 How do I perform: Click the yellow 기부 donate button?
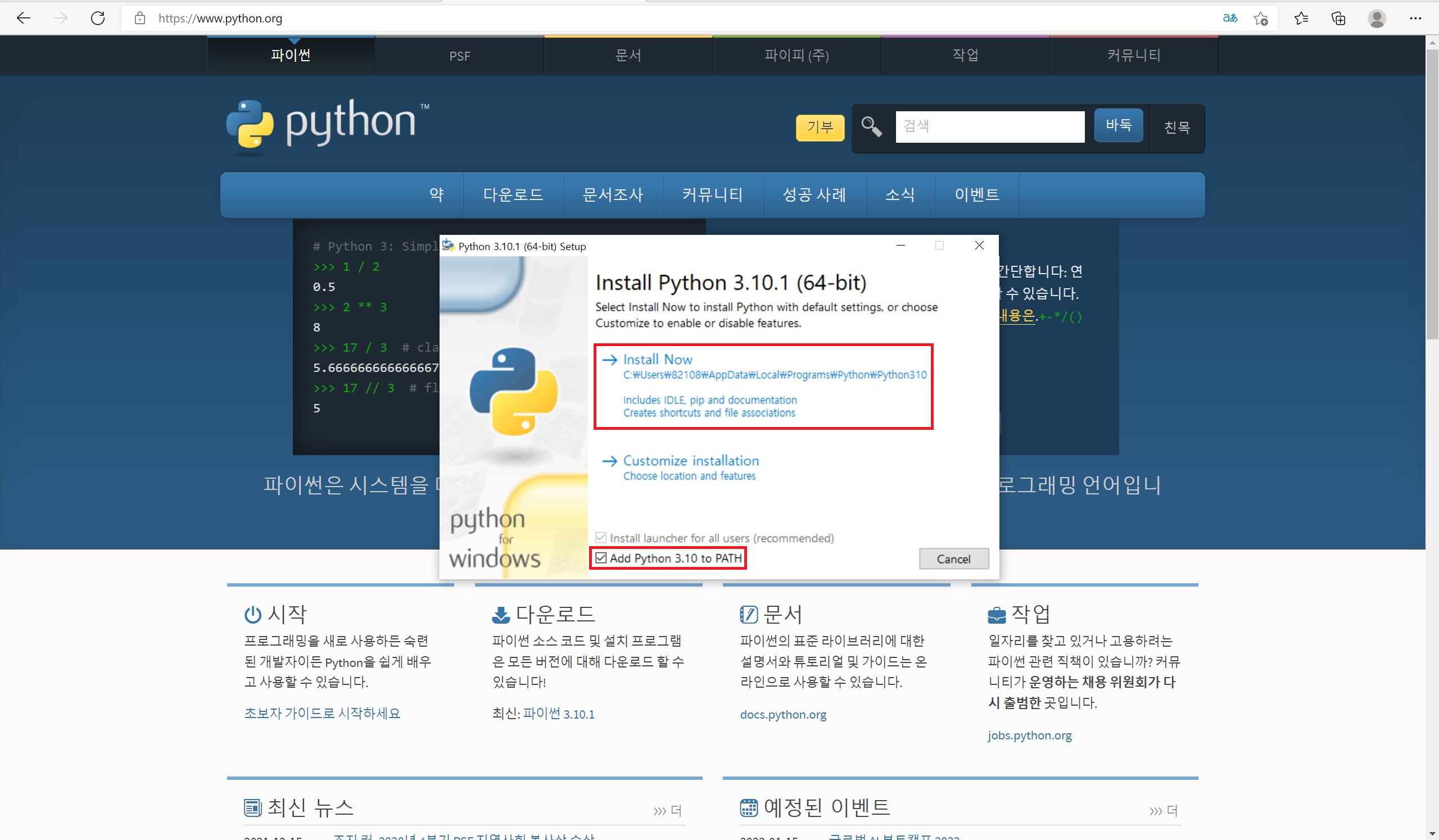[x=820, y=126]
